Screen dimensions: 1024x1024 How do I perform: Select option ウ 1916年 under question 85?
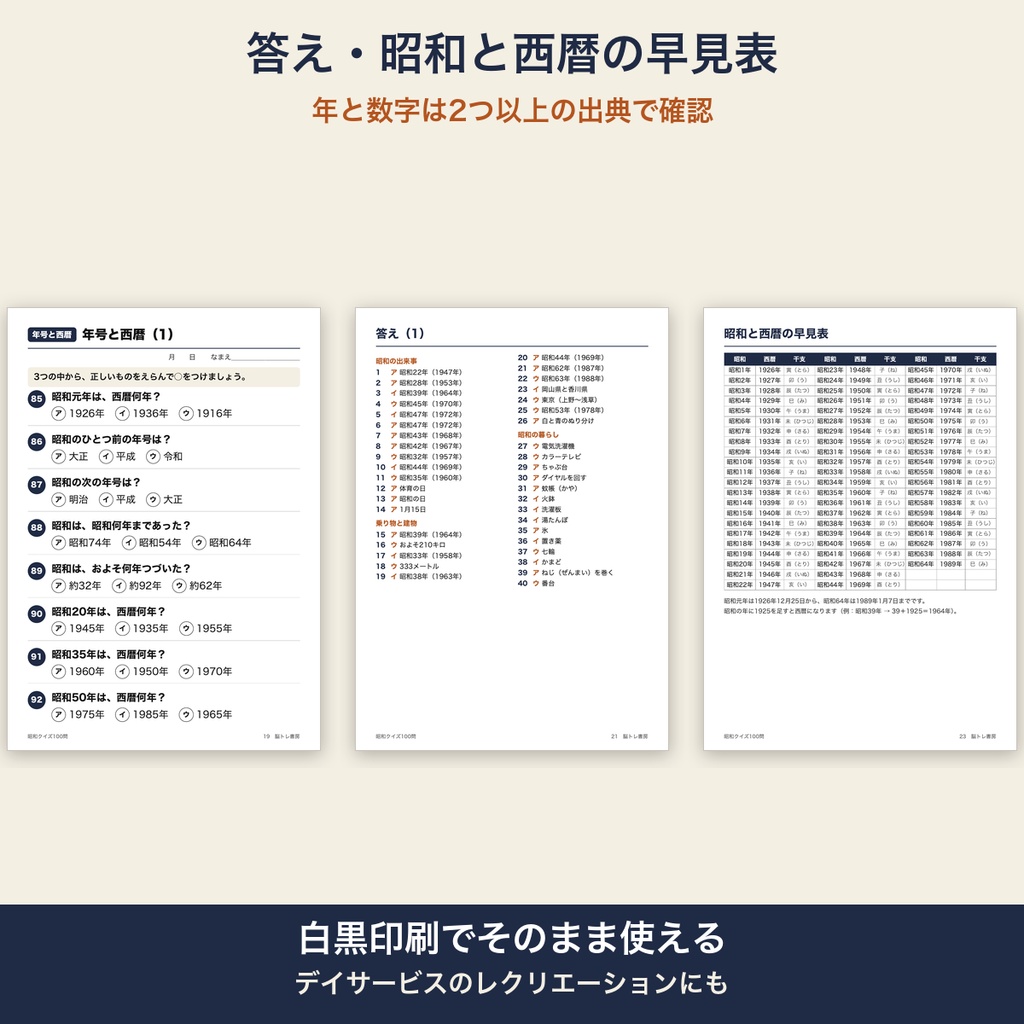206,413
